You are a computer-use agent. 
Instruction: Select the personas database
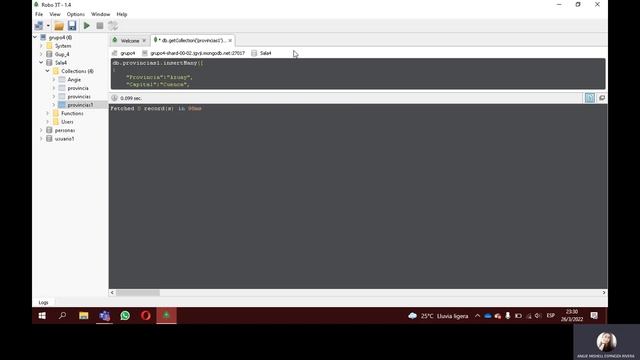click(x=65, y=130)
